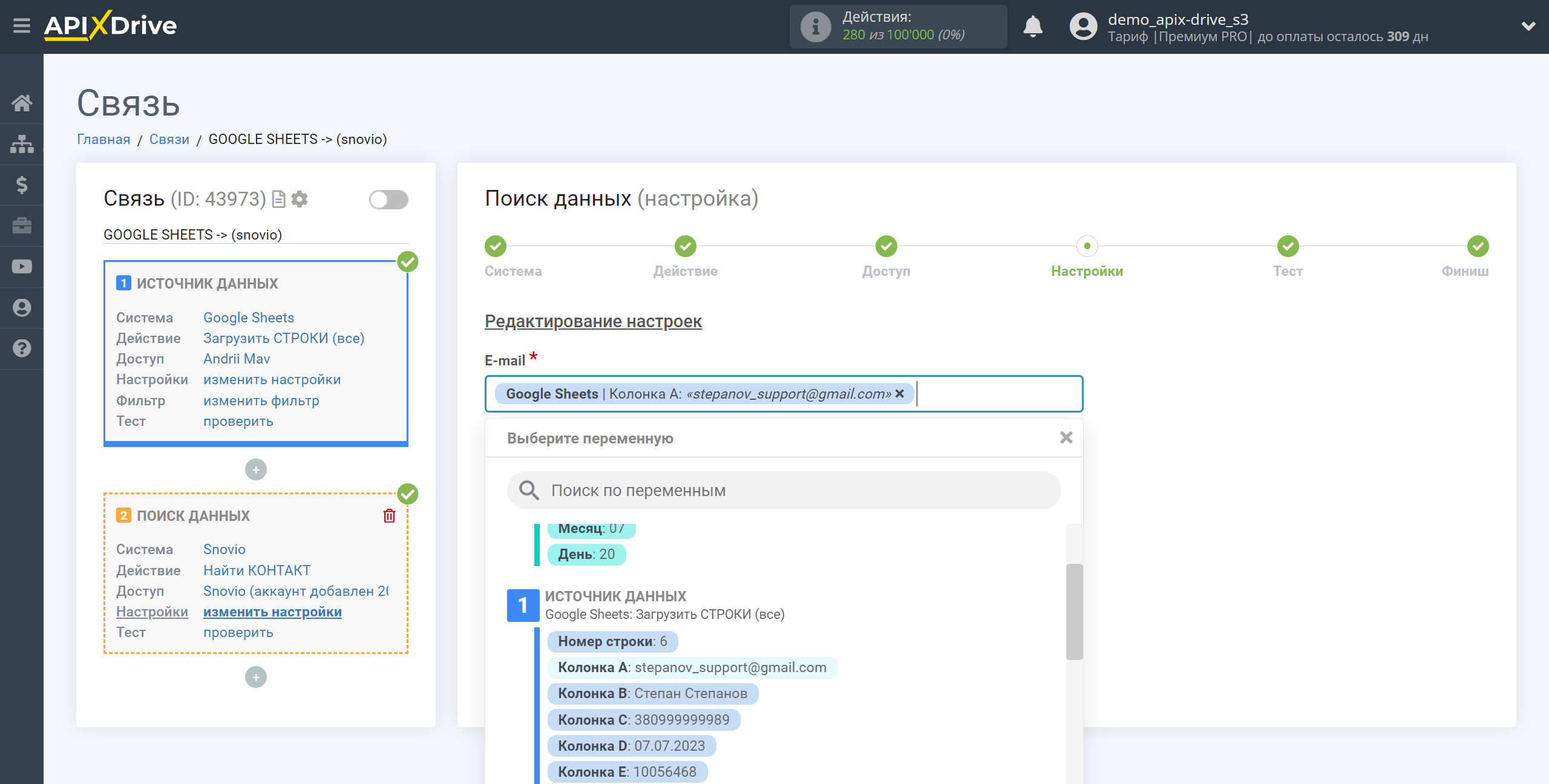Click проверить in source block

coord(238,421)
